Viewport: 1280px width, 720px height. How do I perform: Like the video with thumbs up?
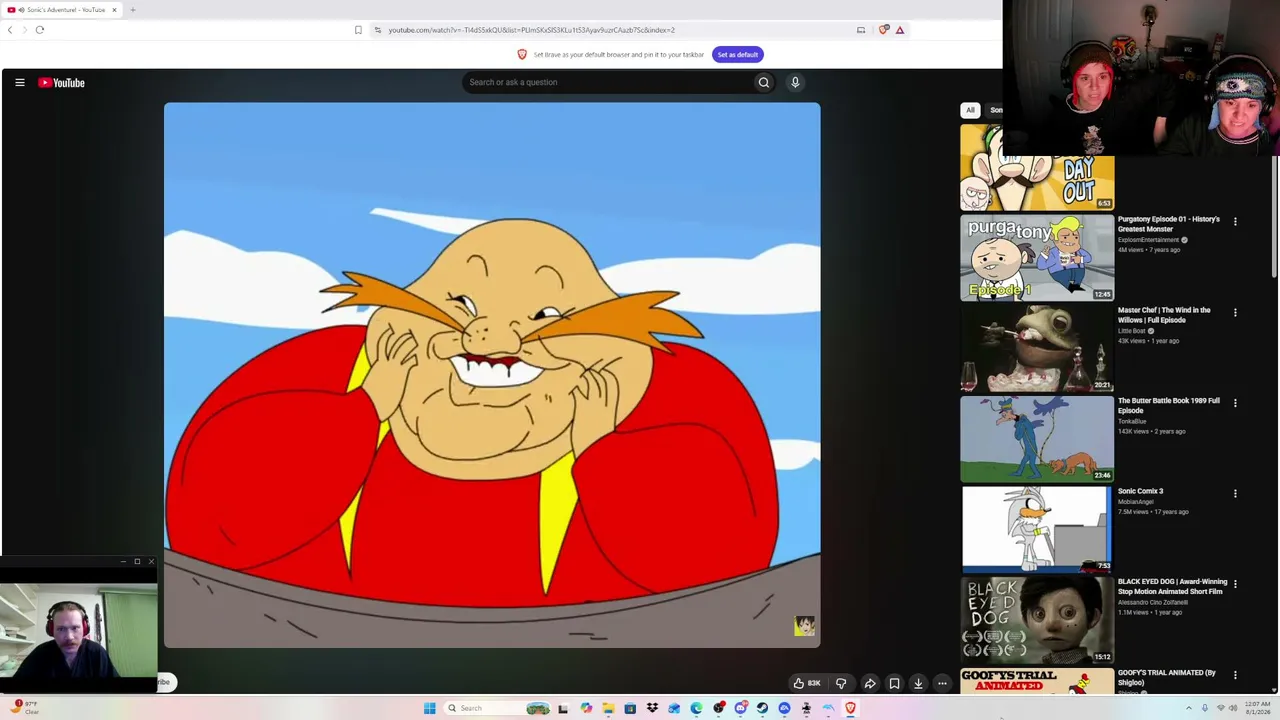[806, 684]
